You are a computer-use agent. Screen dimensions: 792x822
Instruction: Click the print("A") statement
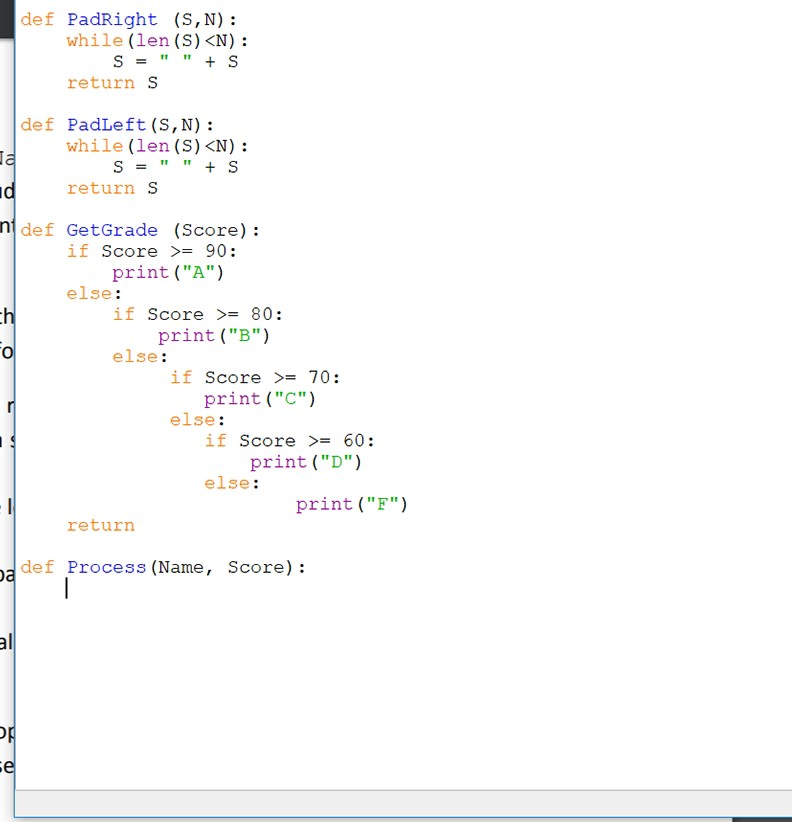pos(168,273)
